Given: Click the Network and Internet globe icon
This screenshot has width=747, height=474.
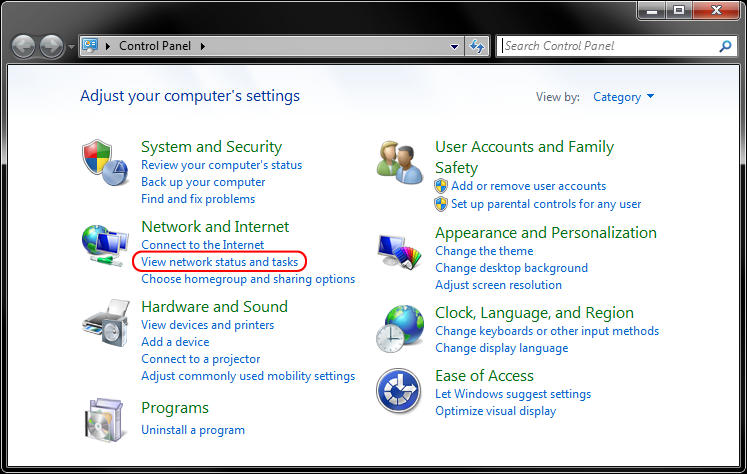Looking at the screenshot, I should (x=105, y=245).
